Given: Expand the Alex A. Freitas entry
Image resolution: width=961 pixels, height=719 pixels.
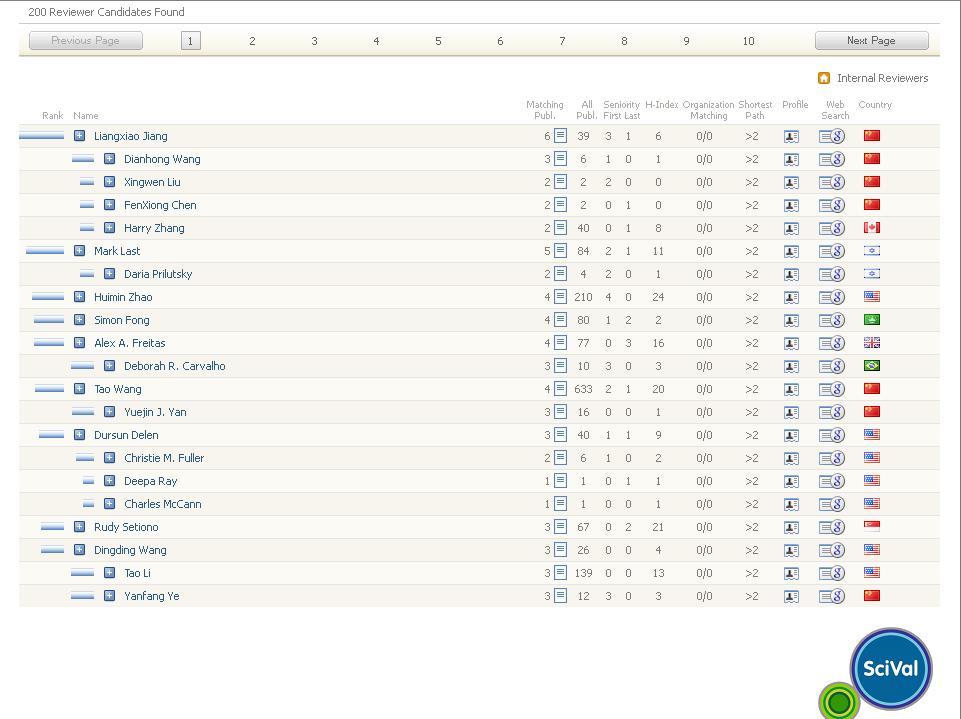Looking at the screenshot, I should 79,343.
